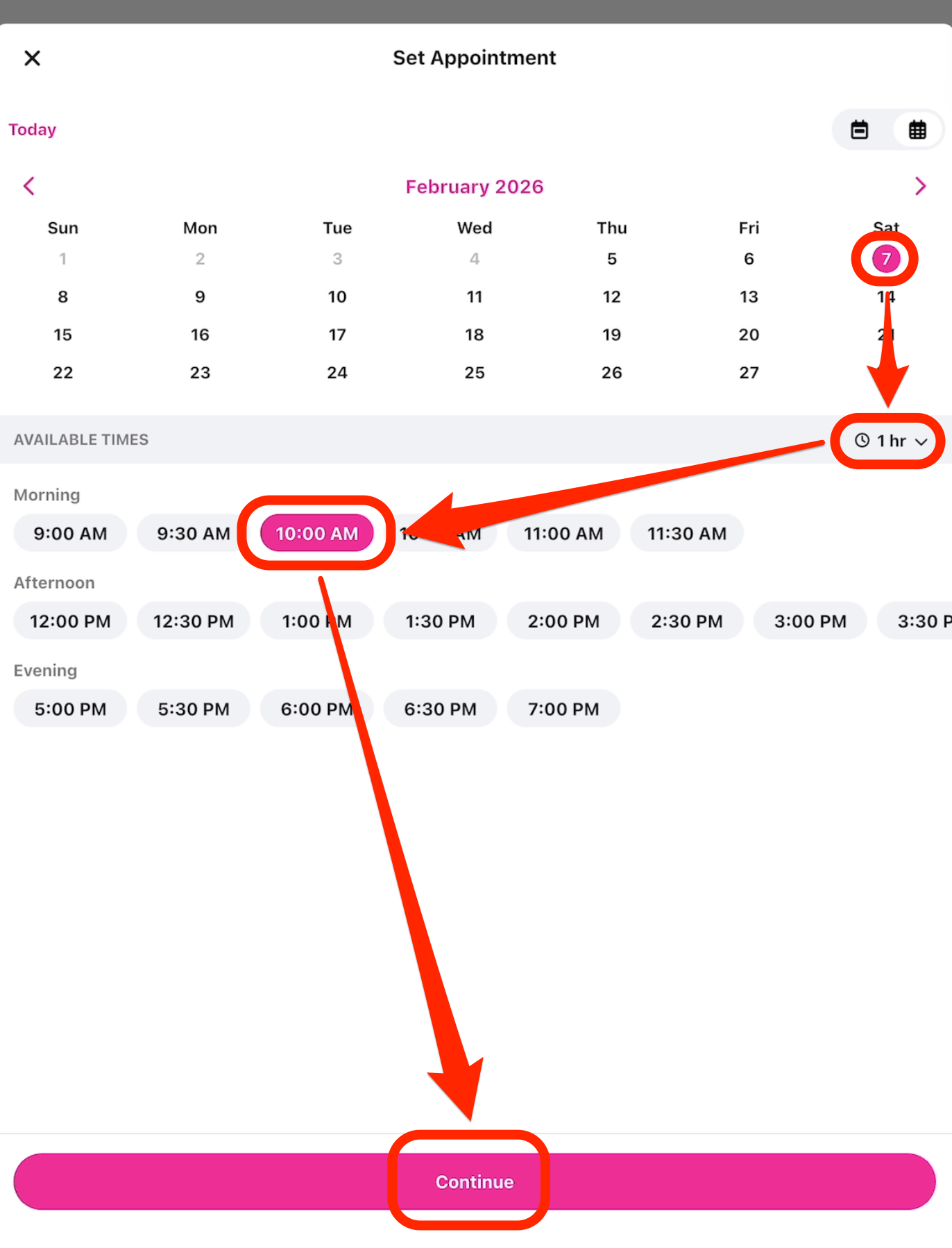Viewport: 952px width, 1248px height.
Task: Close the Set Appointment dialog
Action: 33,58
